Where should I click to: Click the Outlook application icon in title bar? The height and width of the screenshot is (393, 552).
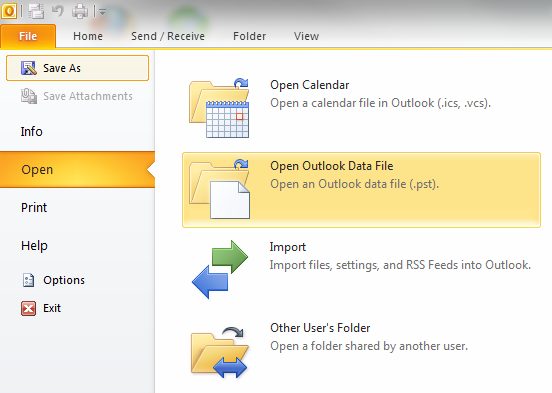(x=9, y=11)
